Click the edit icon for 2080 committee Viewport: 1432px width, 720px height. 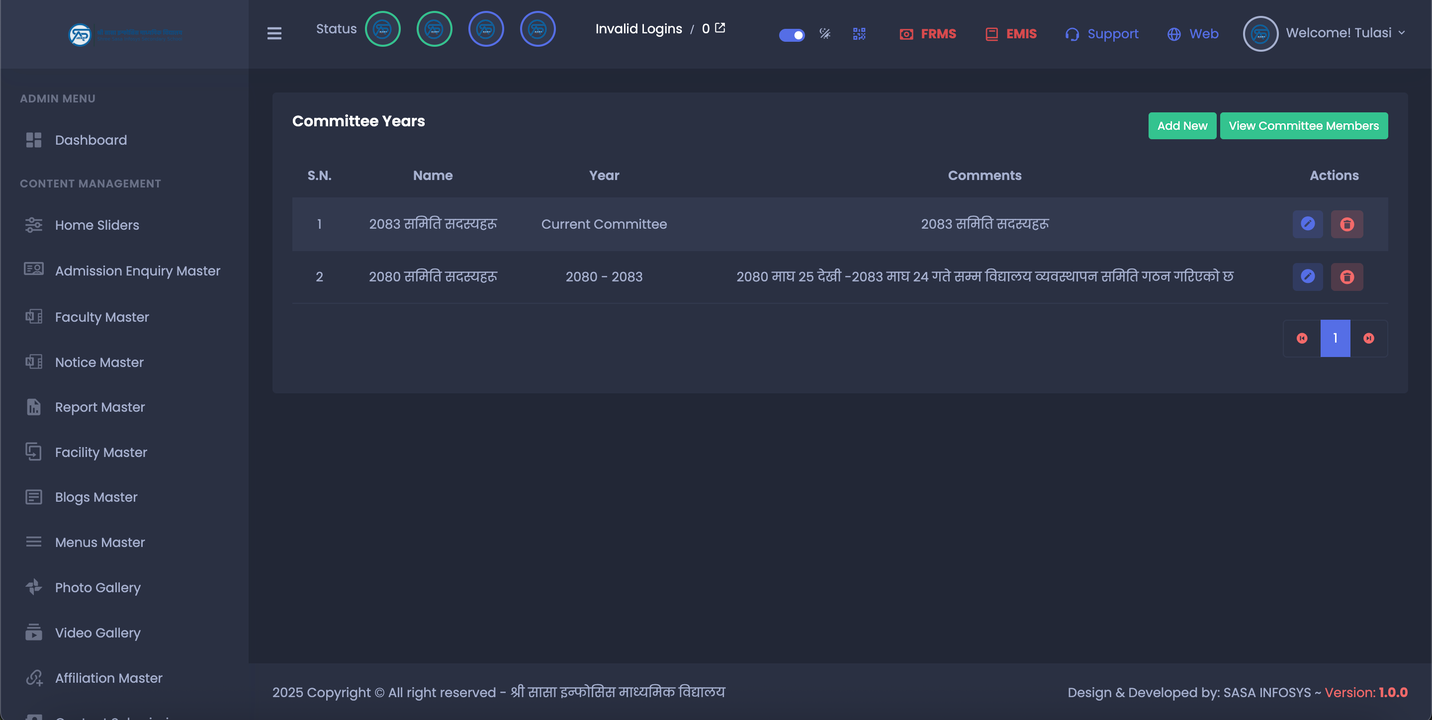coord(1307,277)
